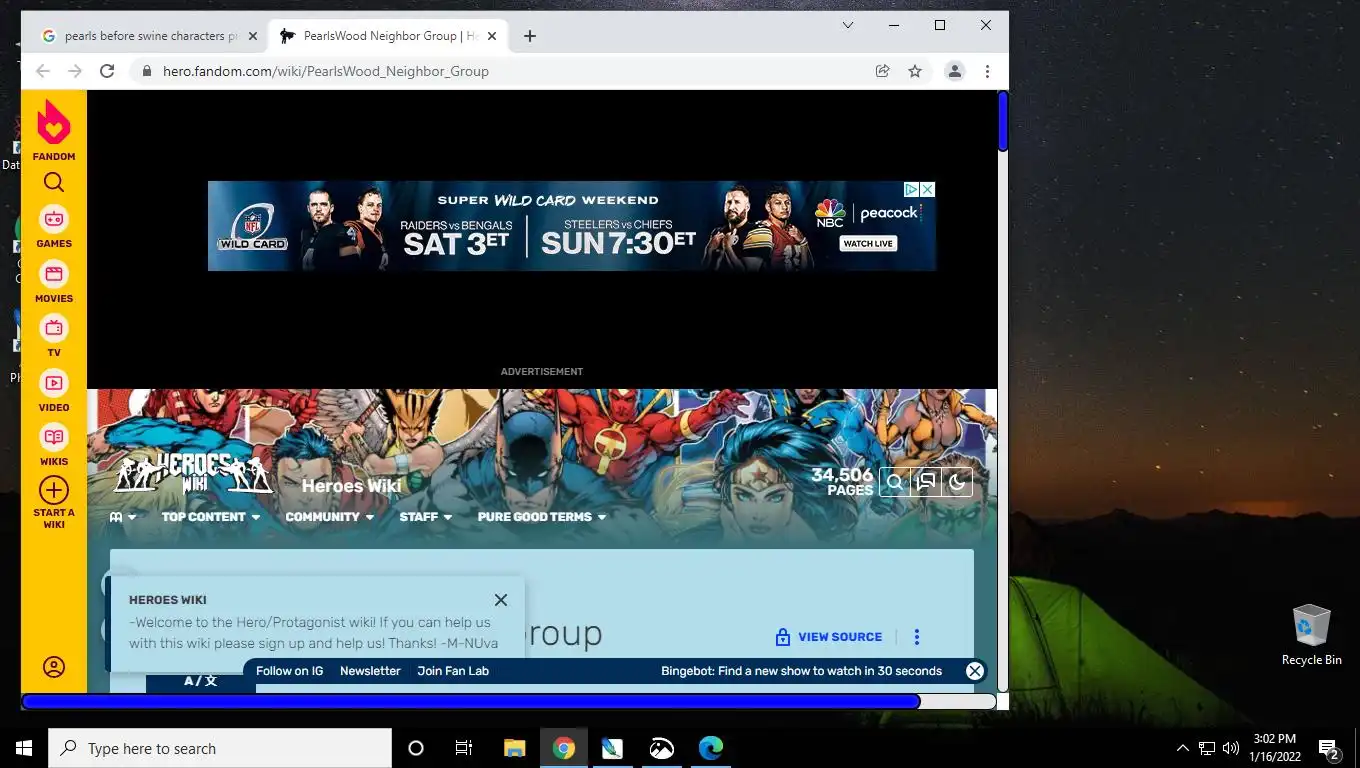Open a new browser tab
The height and width of the screenshot is (768, 1360).
tap(530, 36)
